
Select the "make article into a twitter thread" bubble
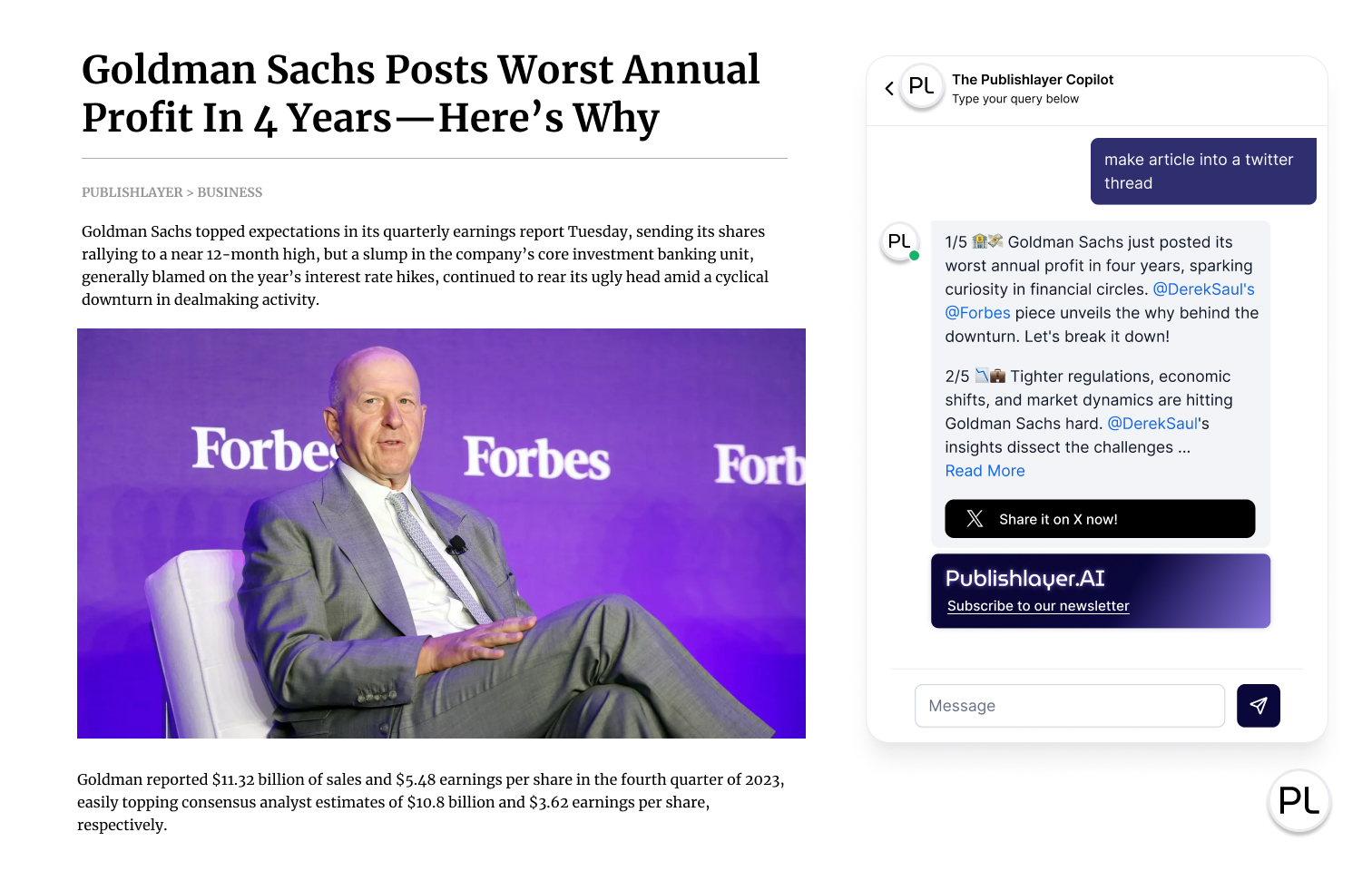(x=1203, y=171)
